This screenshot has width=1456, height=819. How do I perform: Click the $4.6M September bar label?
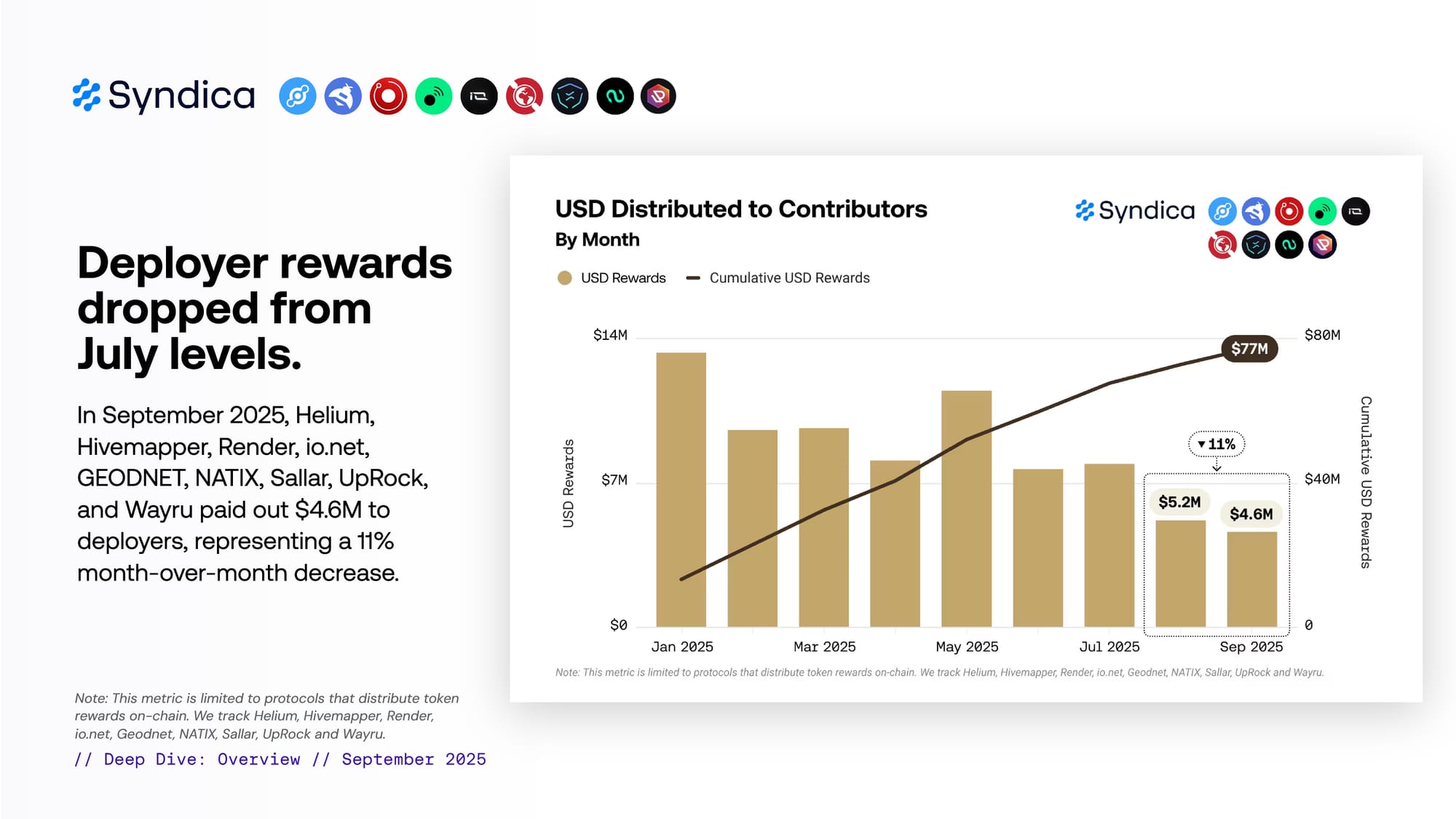(x=1251, y=514)
